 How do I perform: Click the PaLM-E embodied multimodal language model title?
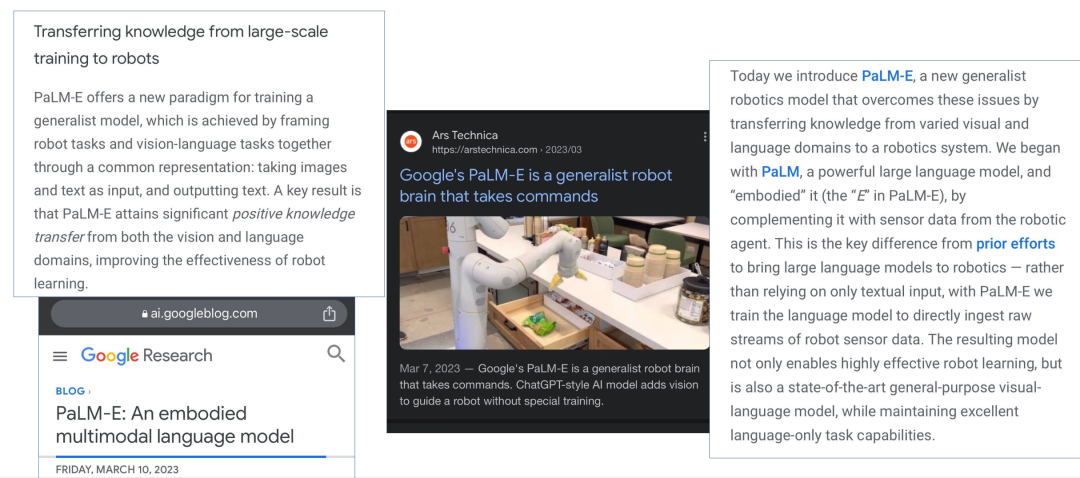175,424
